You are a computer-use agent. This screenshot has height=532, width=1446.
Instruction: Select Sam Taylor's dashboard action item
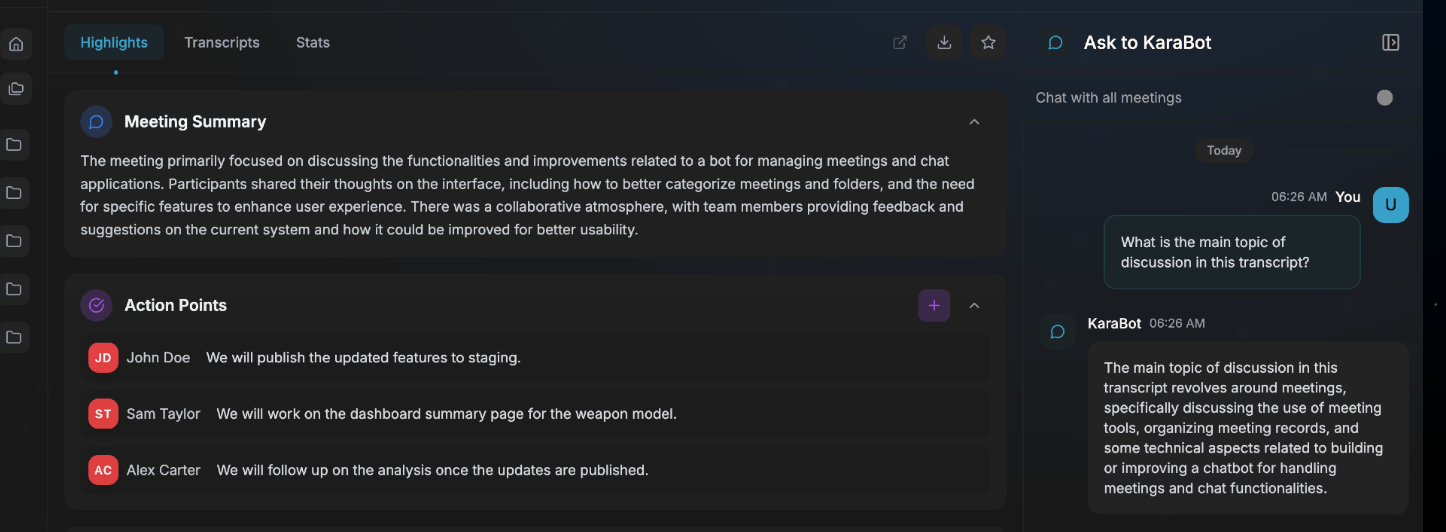pyautogui.click(x=446, y=414)
